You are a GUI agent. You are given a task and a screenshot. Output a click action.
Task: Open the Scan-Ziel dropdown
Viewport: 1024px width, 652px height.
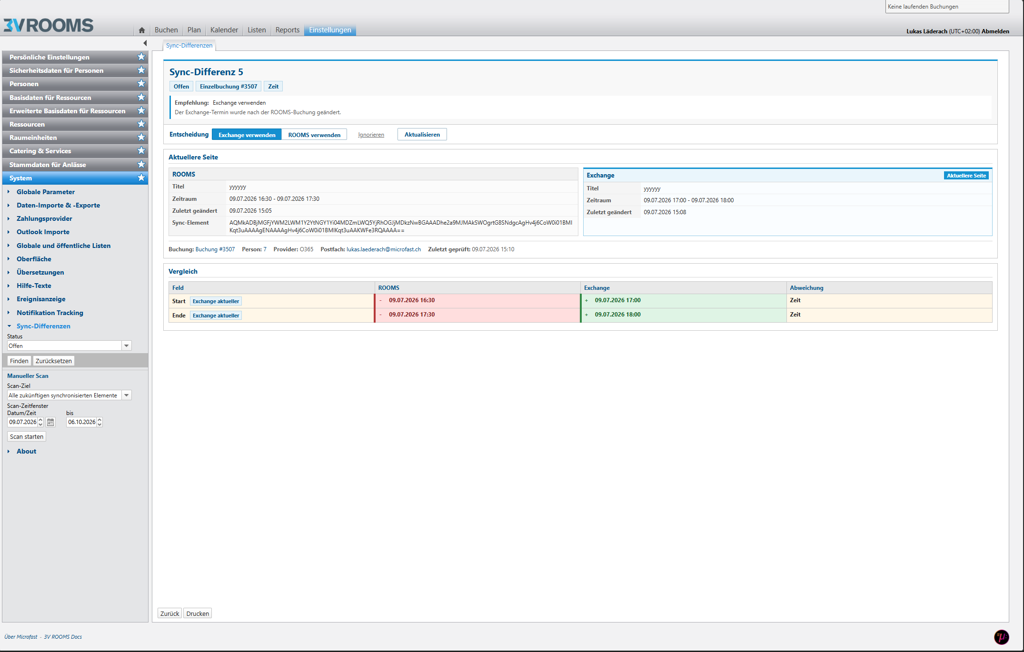coord(127,395)
